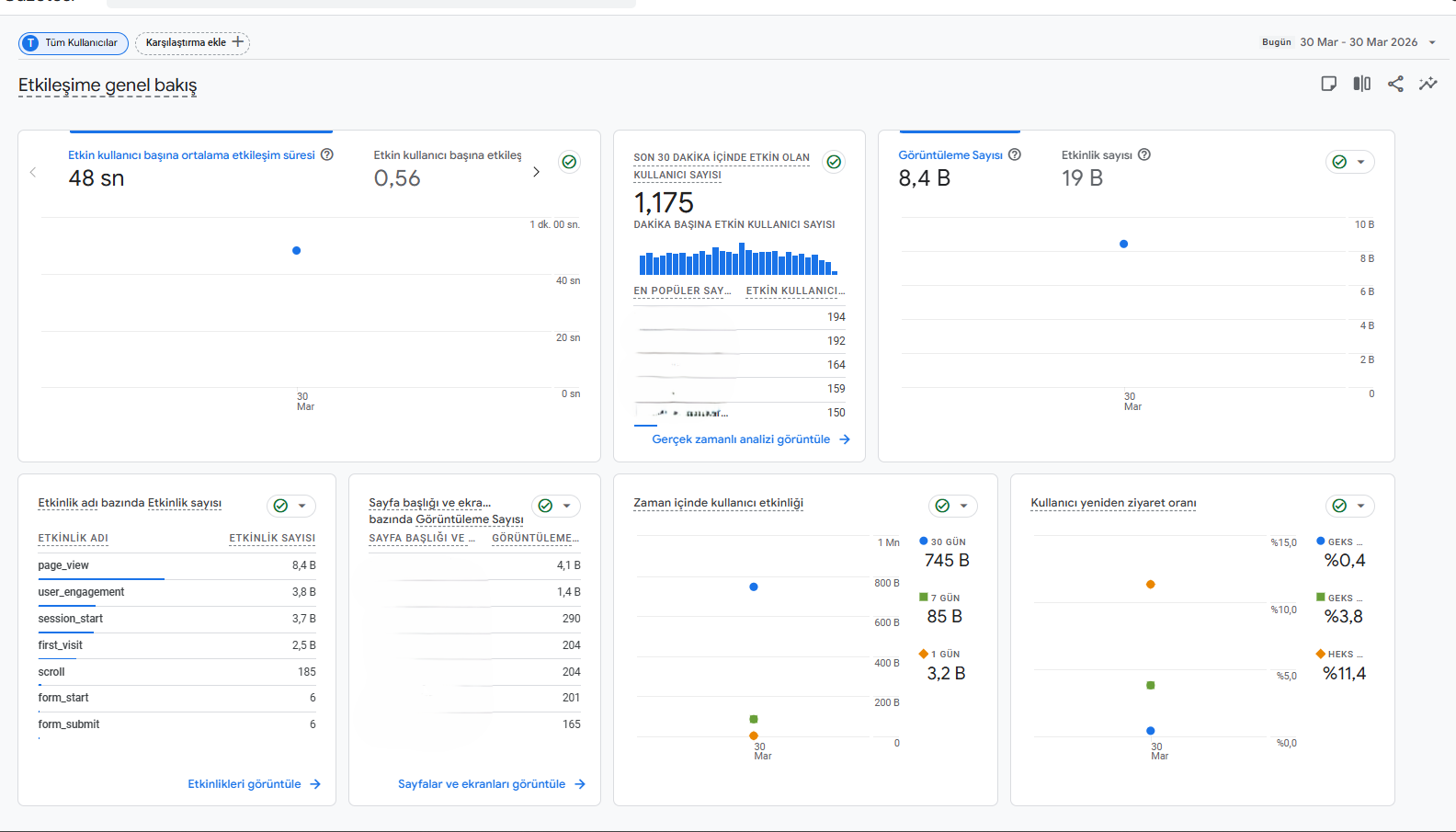Share this report via share icon
The width and height of the screenshot is (1456, 832).
pos(1395,84)
